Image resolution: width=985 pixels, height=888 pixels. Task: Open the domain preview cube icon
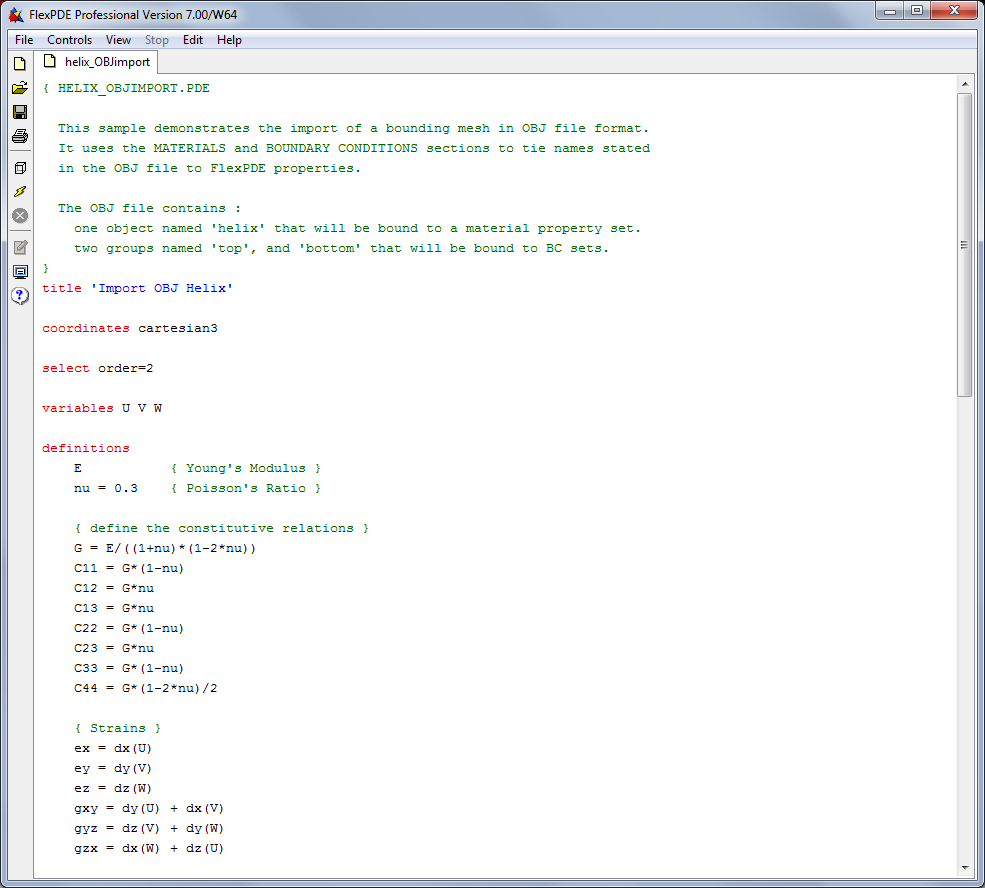(19, 167)
